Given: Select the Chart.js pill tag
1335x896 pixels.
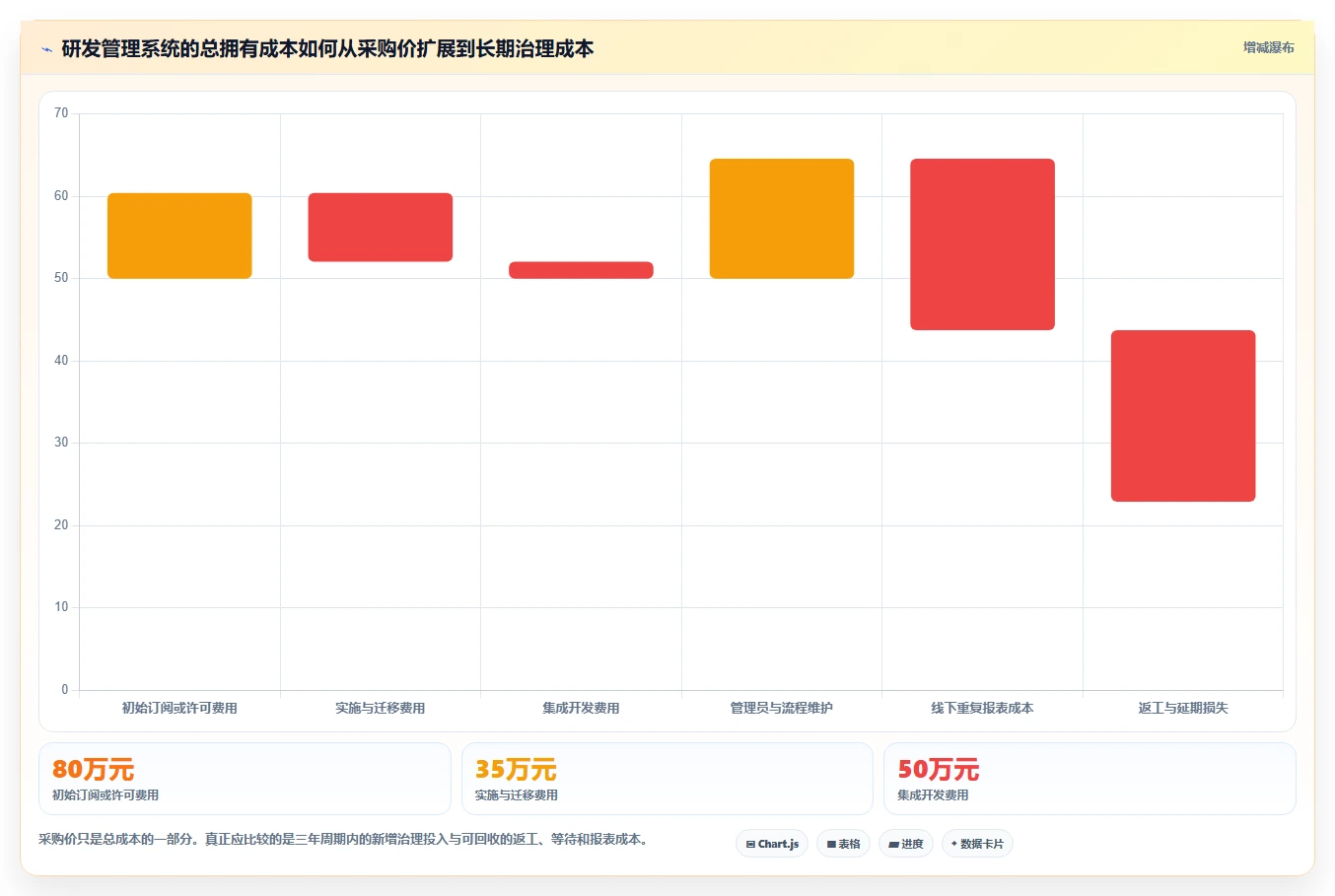Looking at the screenshot, I should (x=772, y=844).
